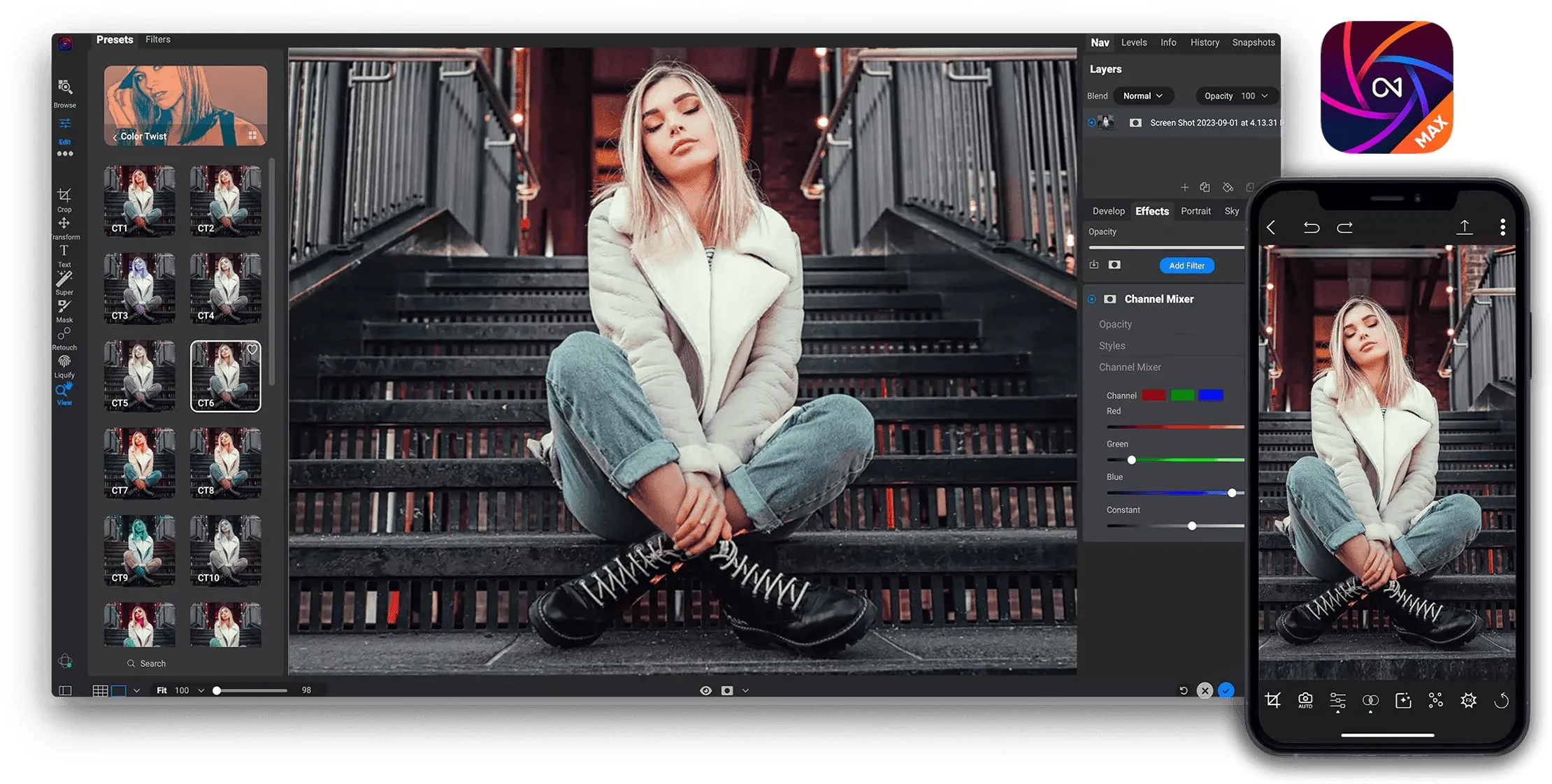Tap undo arrow on phone app
The height and width of the screenshot is (784, 1552).
1312,227
